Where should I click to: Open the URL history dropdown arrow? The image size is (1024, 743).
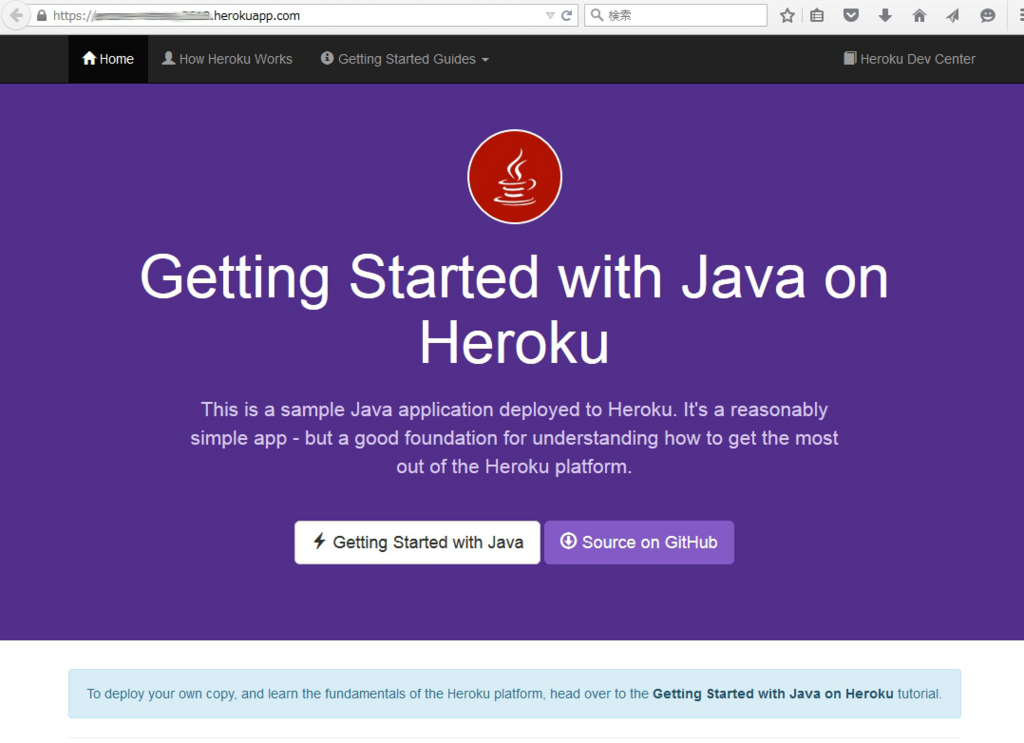tap(550, 16)
